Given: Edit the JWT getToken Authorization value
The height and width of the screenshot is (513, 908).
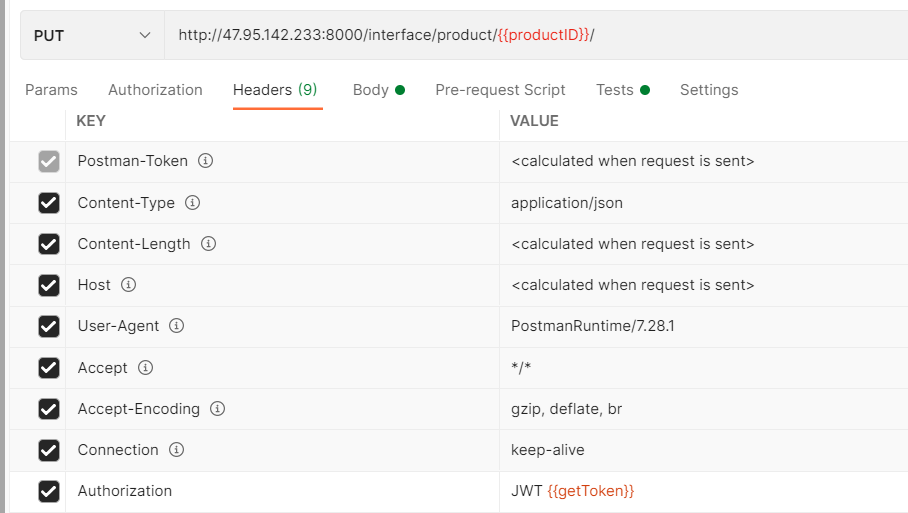Looking at the screenshot, I should tap(572, 491).
